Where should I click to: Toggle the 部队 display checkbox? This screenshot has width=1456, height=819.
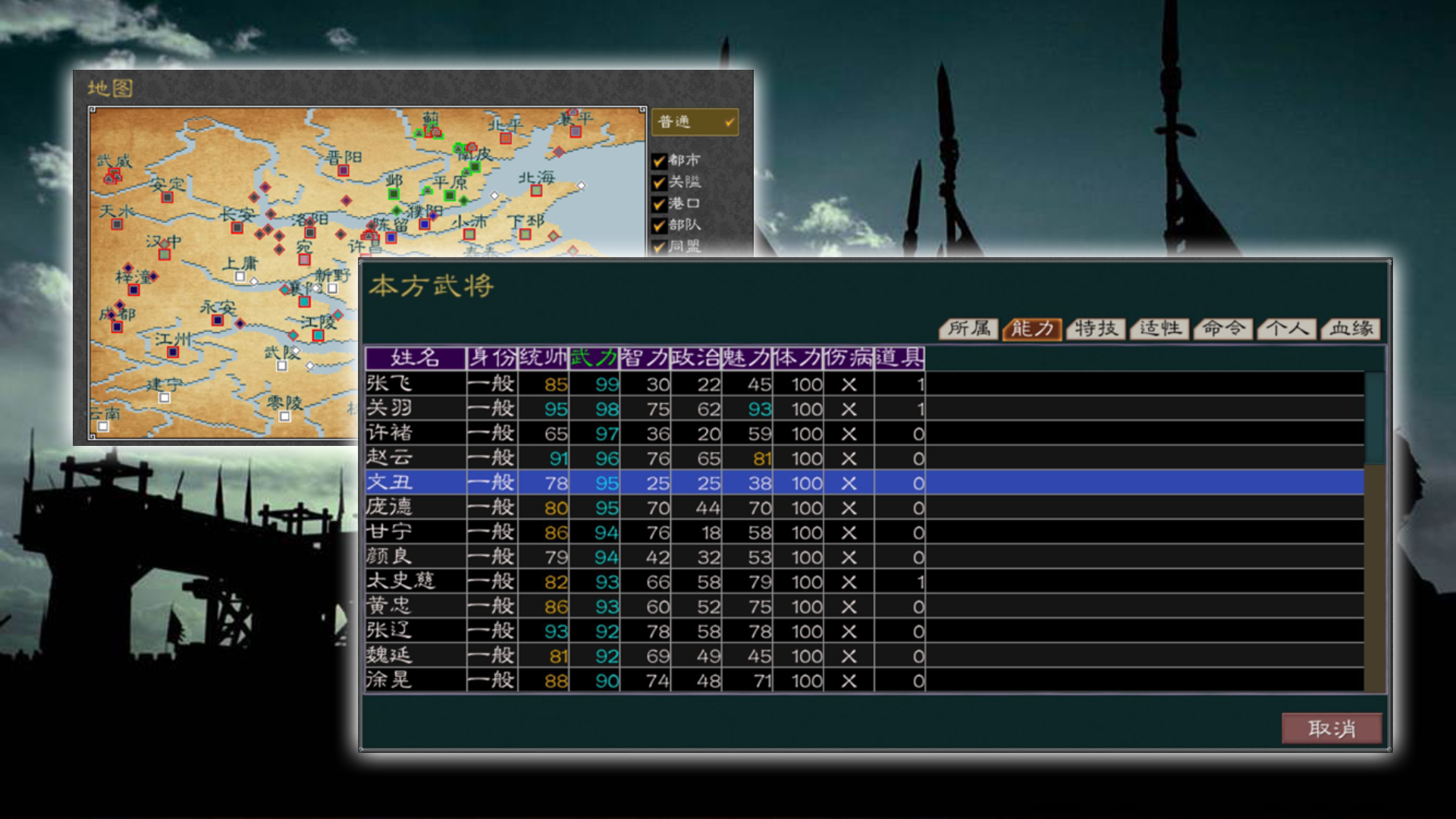click(x=659, y=224)
